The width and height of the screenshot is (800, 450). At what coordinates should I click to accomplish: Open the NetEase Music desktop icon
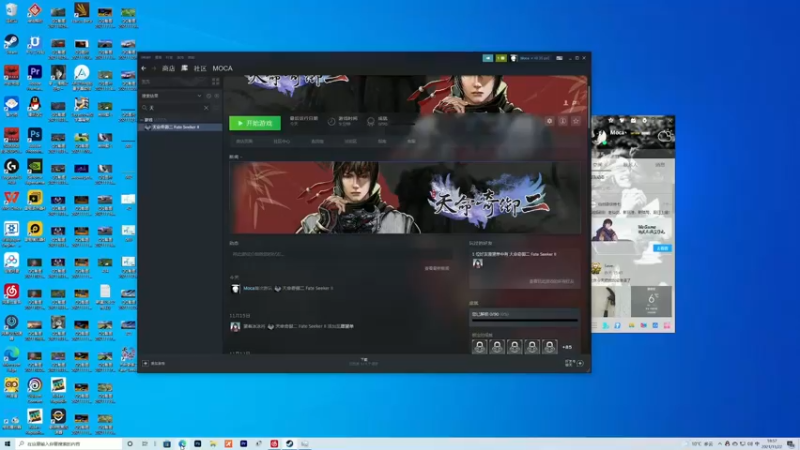tap(11, 294)
